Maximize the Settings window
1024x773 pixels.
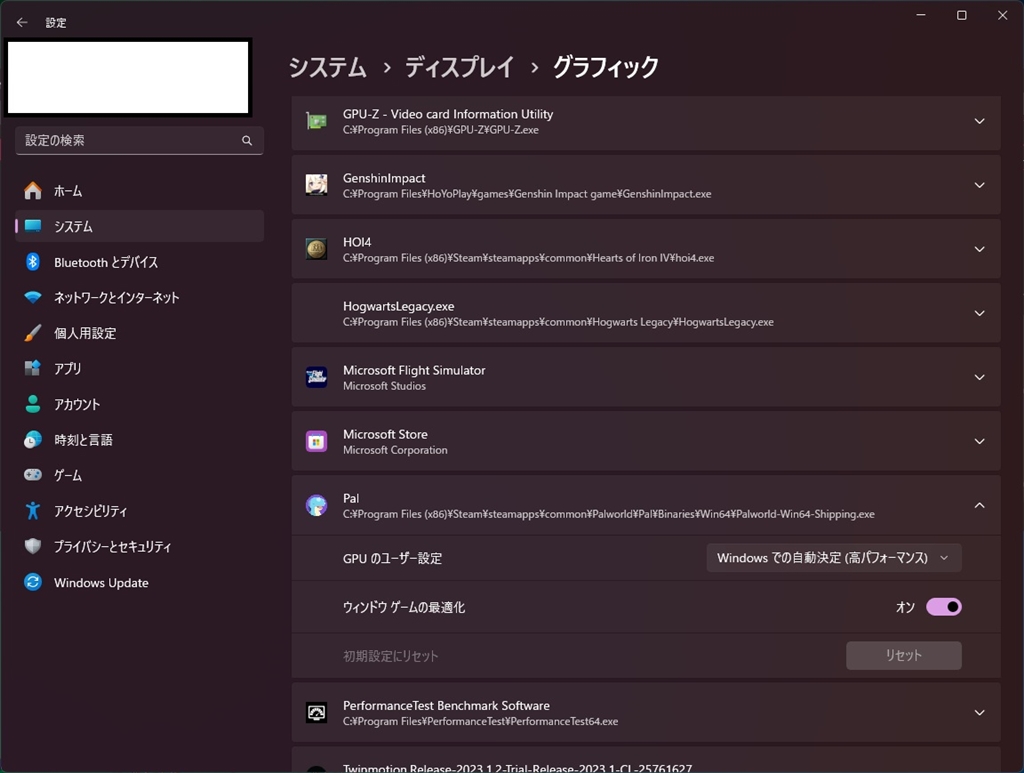click(962, 15)
